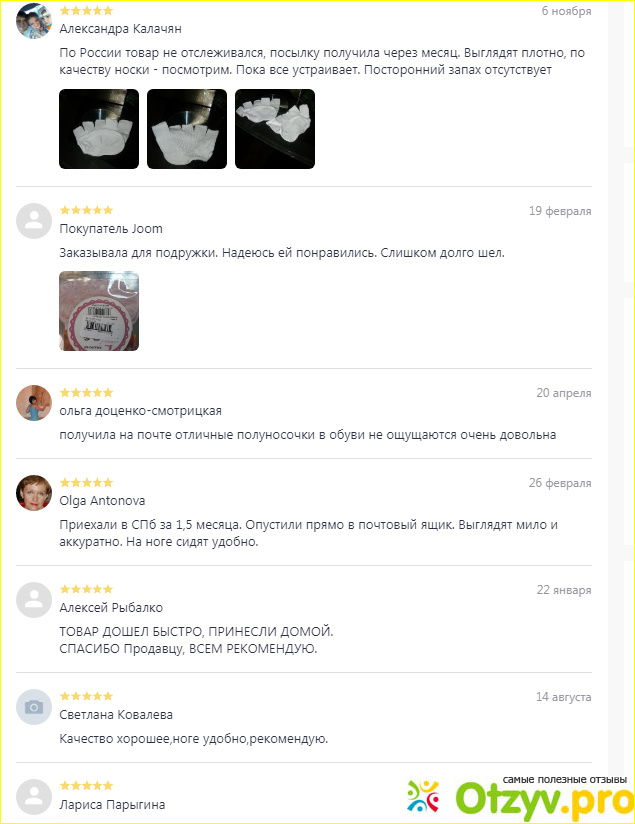
Task: Open the third photo showing two socks
Action: [275, 129]
